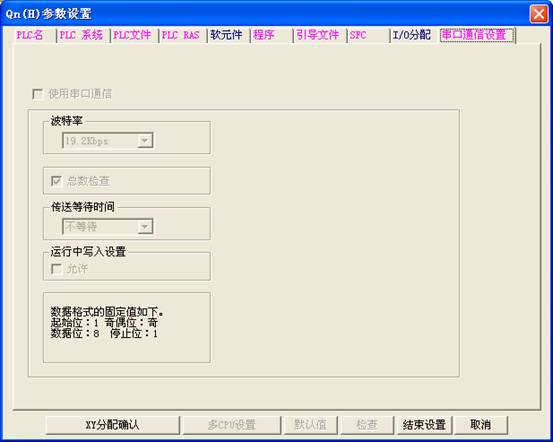Image resolution: width=553 pixels, height=442 pixels.
Task: Click the 结束设置 button
Action: tap(424, 425)
